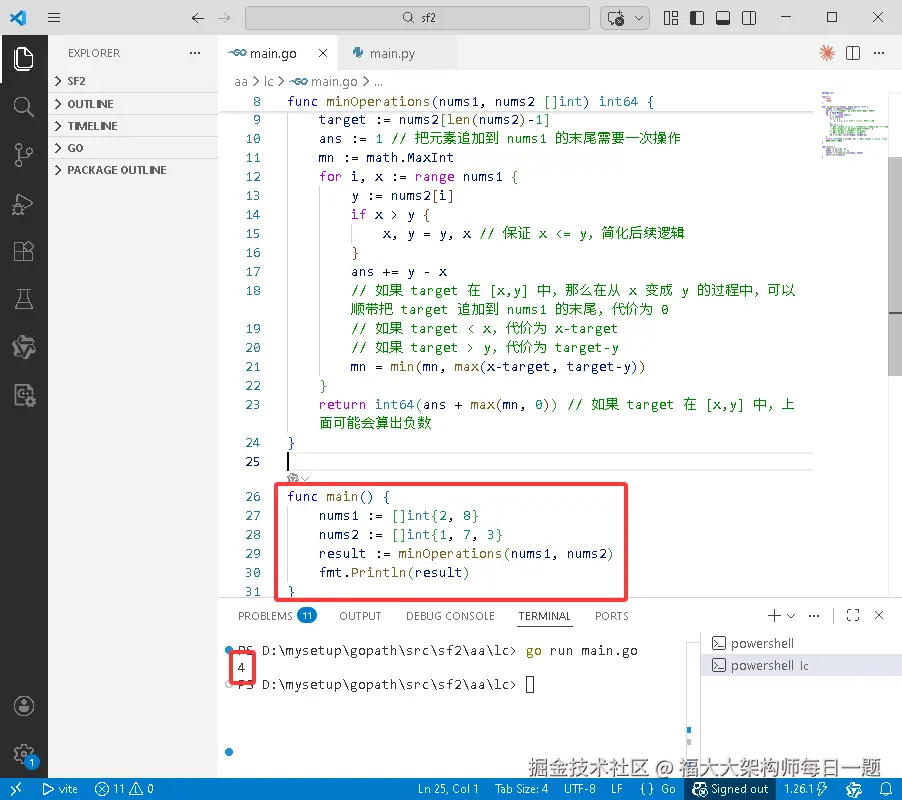
Task: Change UTF-8 file encoding
Action: (579, 788)
